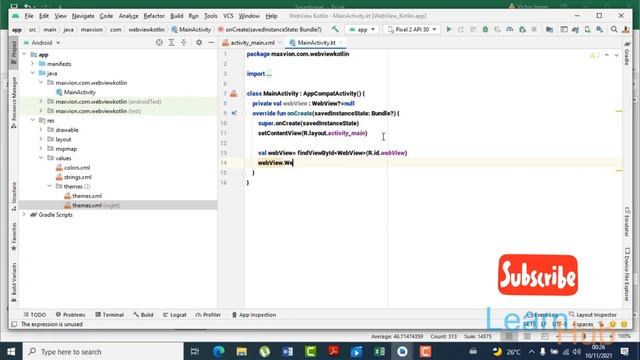Toggle the Favorites side panel
Image resolution: width=640 pixels, height=360 pixels.
coord(14,236)
